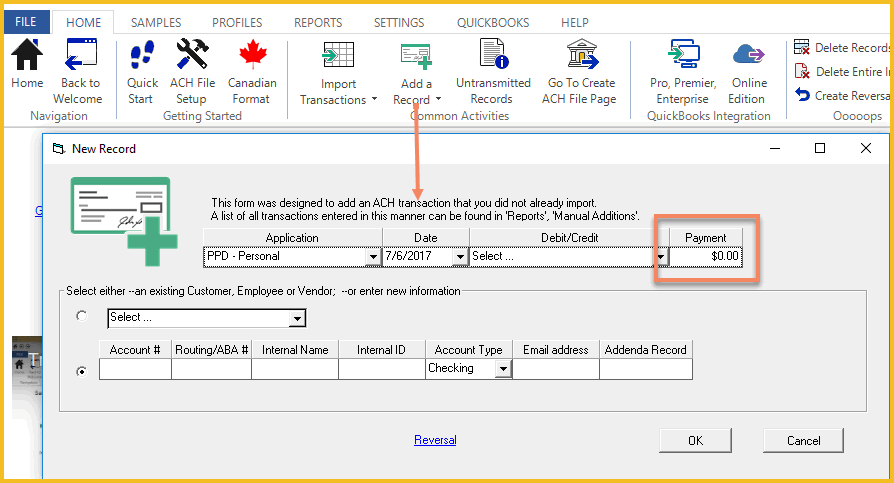This screenshot has width=894, height=483.
Task: Click the Payment amount field
Action: [x=706, y=256]
